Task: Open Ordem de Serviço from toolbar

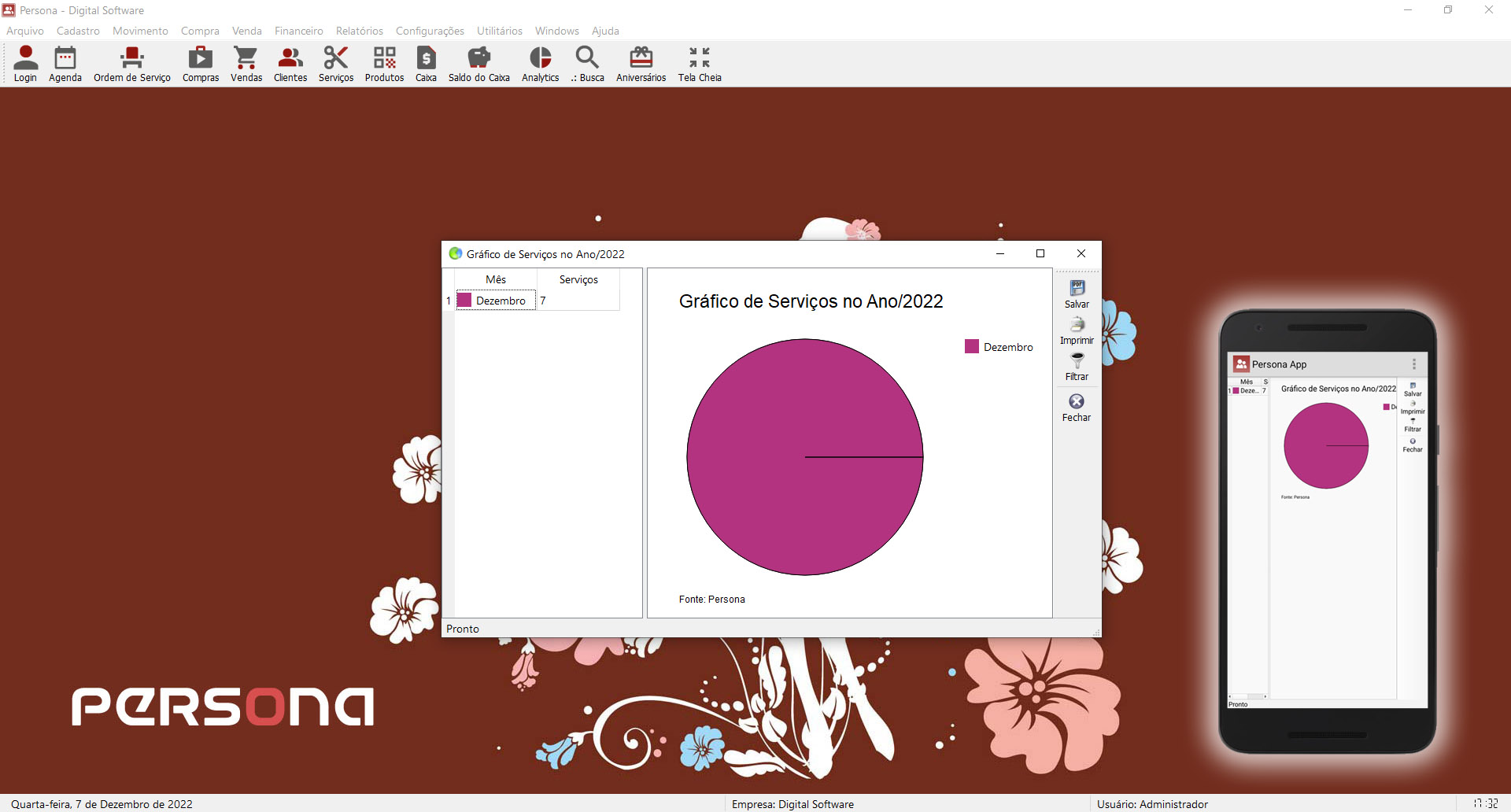Action: pos(132,63)
